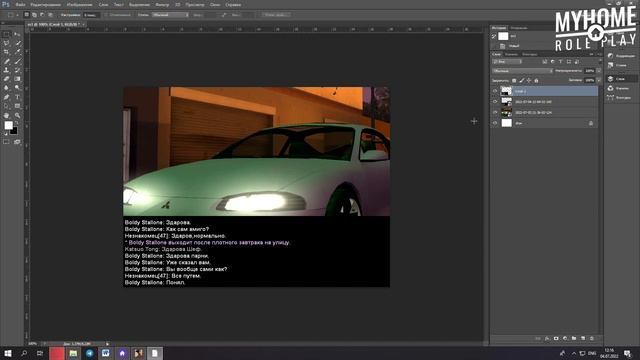This screenshot has width=640, height=360.
Task: Select the Brush tool
Action: [17, 61]
